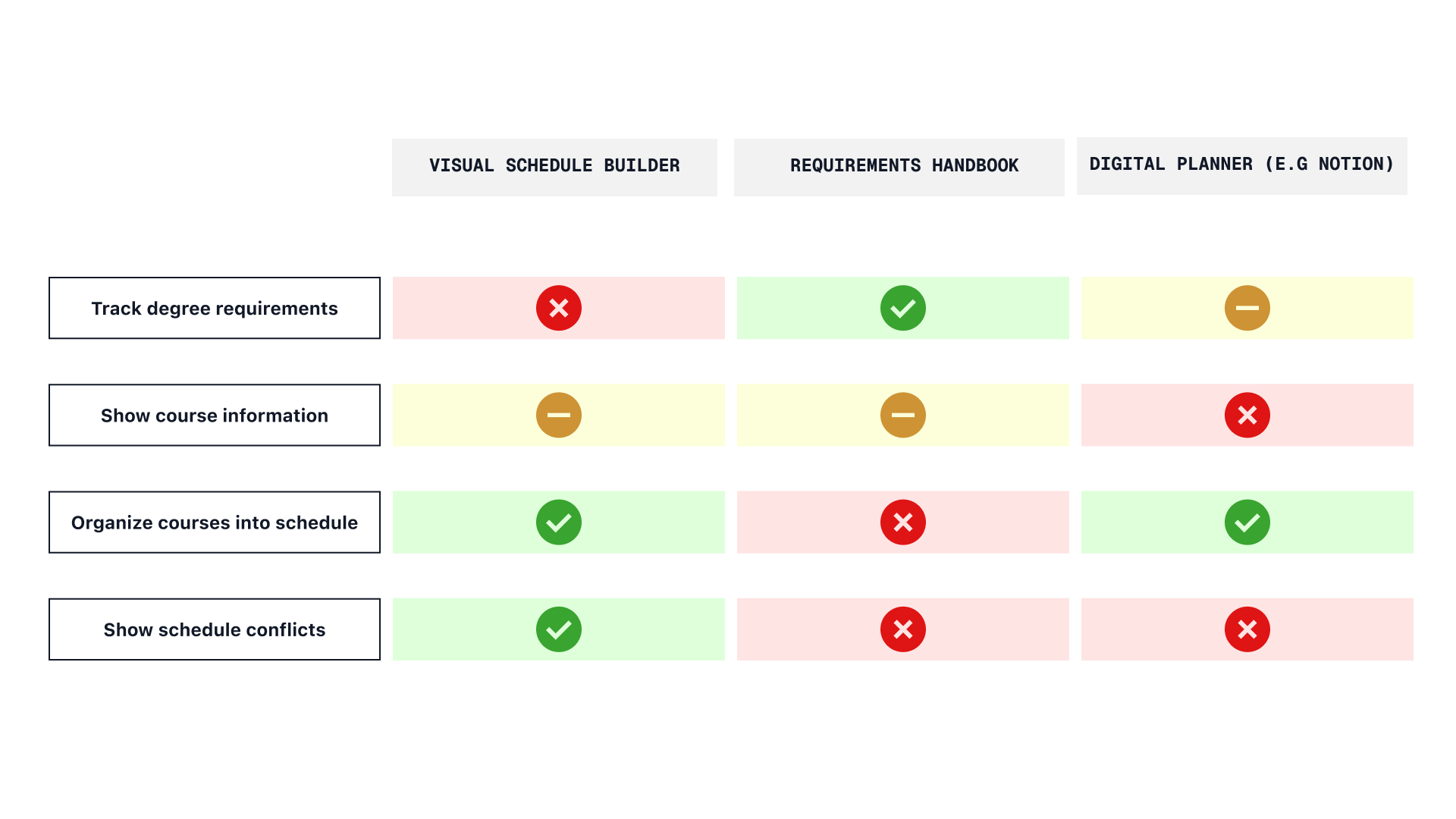1456x819 pixels.
Task: Click green check for Digital Planner organize courses
Action: point(1247,522)
